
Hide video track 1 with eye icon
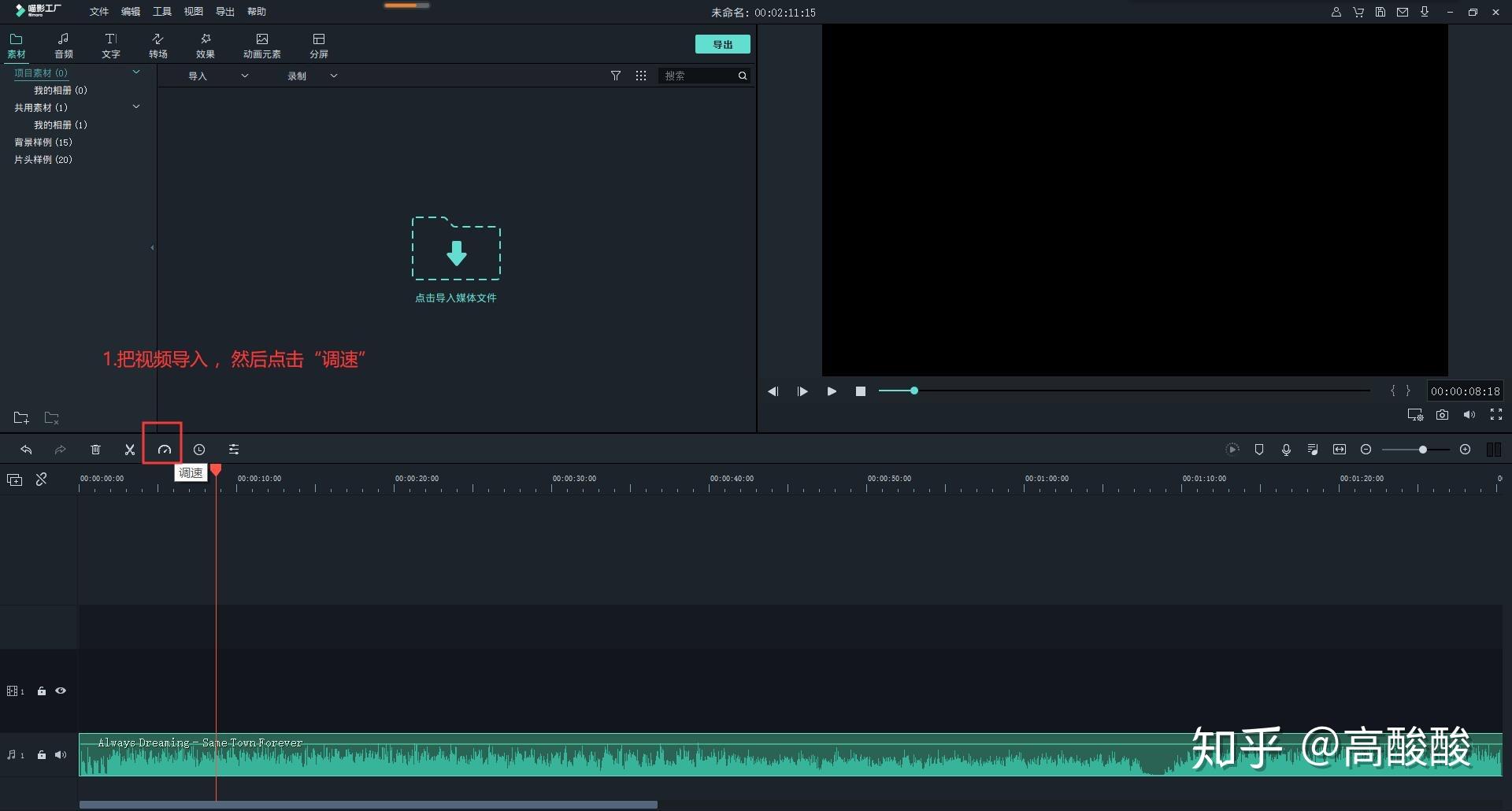[61, 691]
